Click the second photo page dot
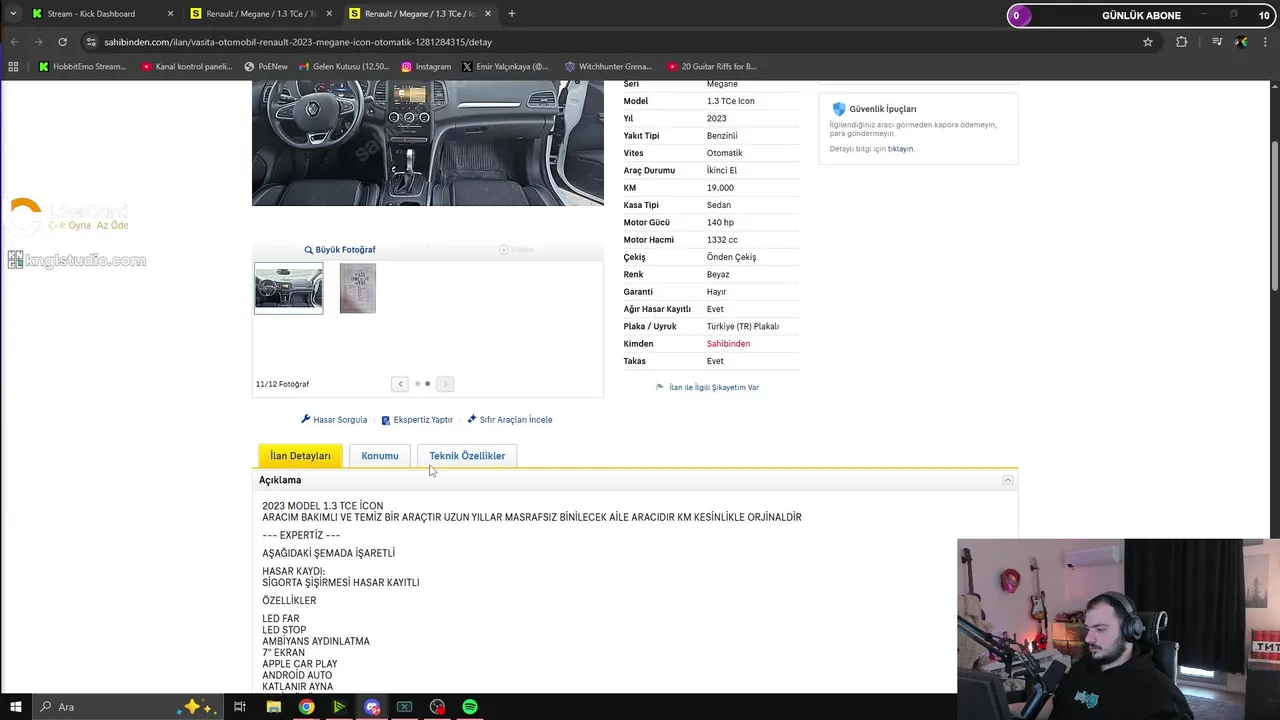 pyautogui.click(x=428, y=384)
